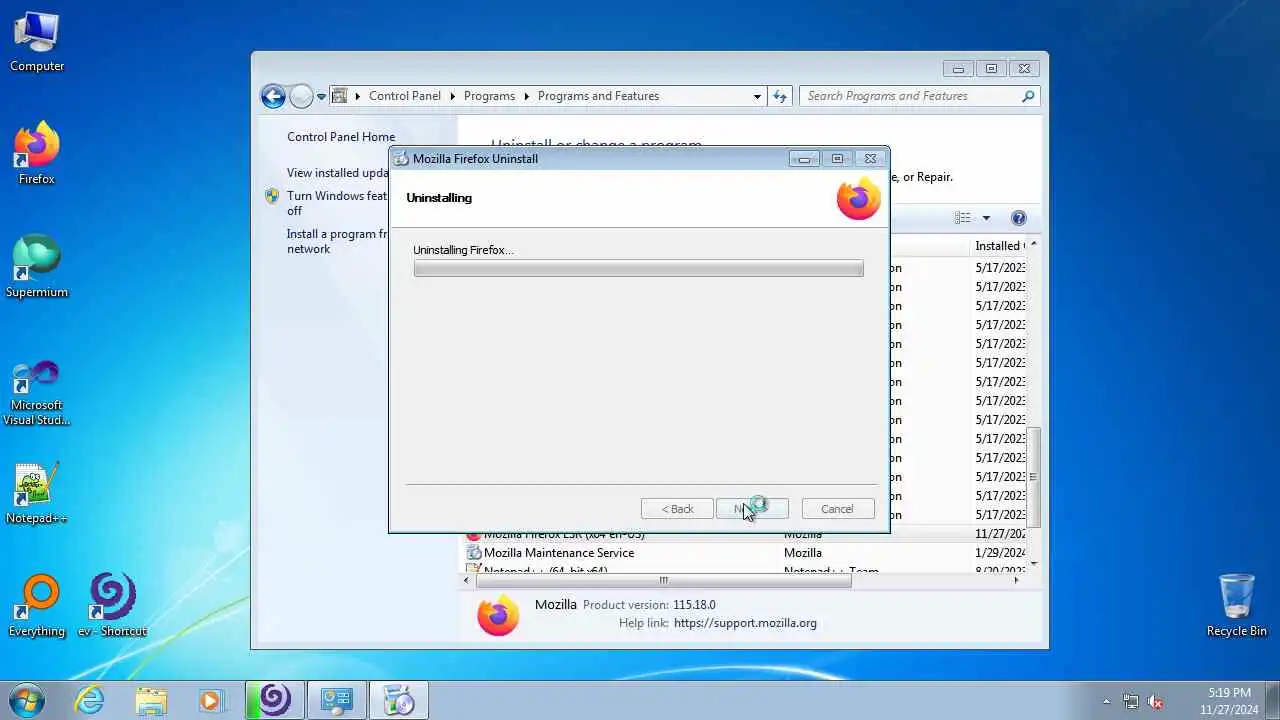Click the disabled Back button

tap(677, 509)
